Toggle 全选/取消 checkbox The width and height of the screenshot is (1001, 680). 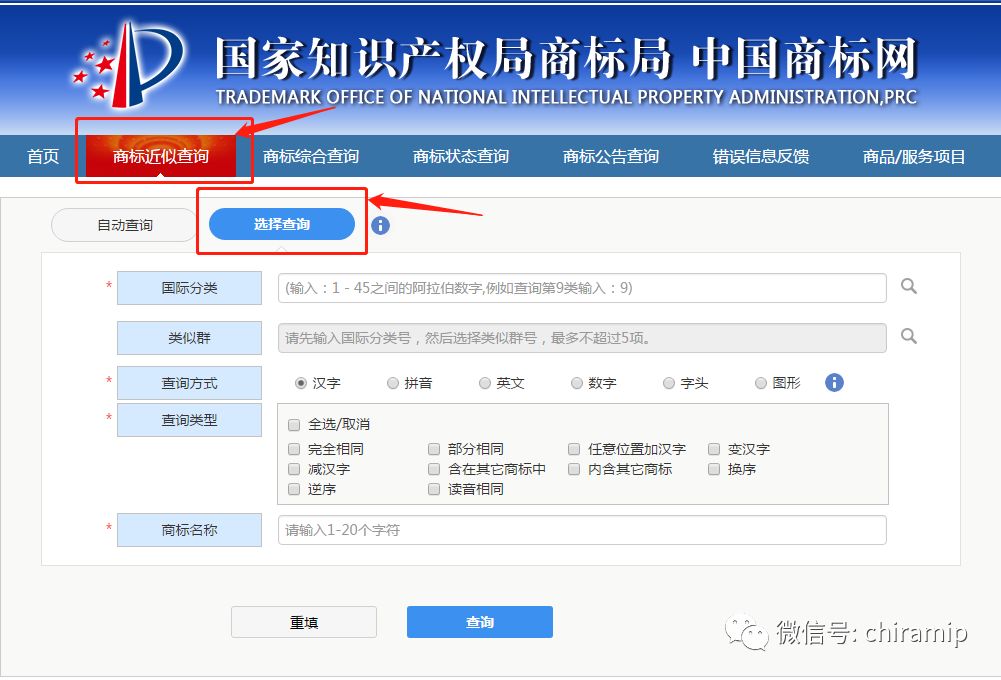(294, 425)
